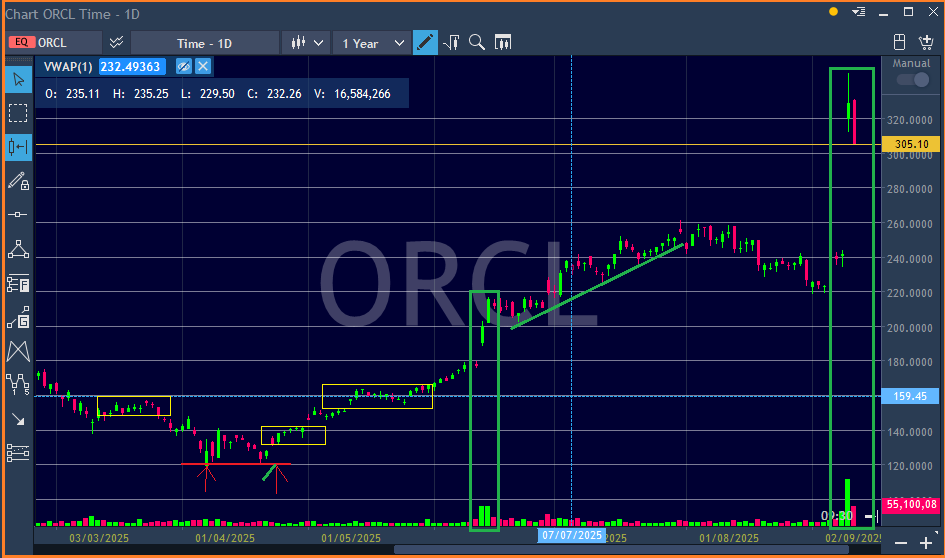Select the Elliott wave 1-5 tool
The width and height of the screenshot is (945, 558).
(18, 384)
